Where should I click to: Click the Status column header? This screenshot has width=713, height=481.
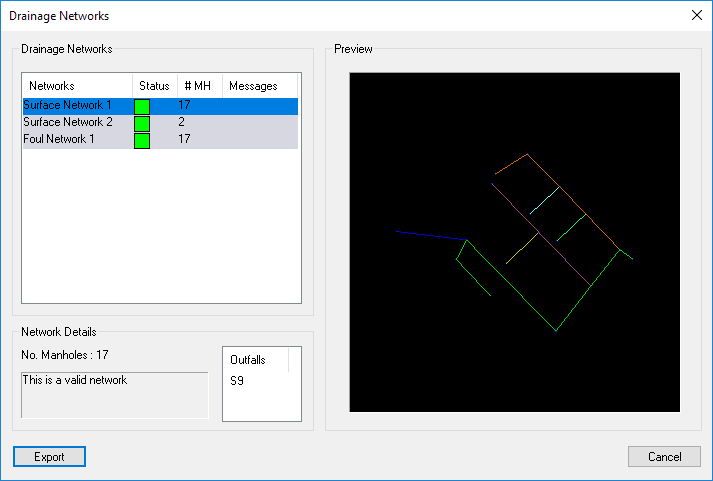click(154, 86)
